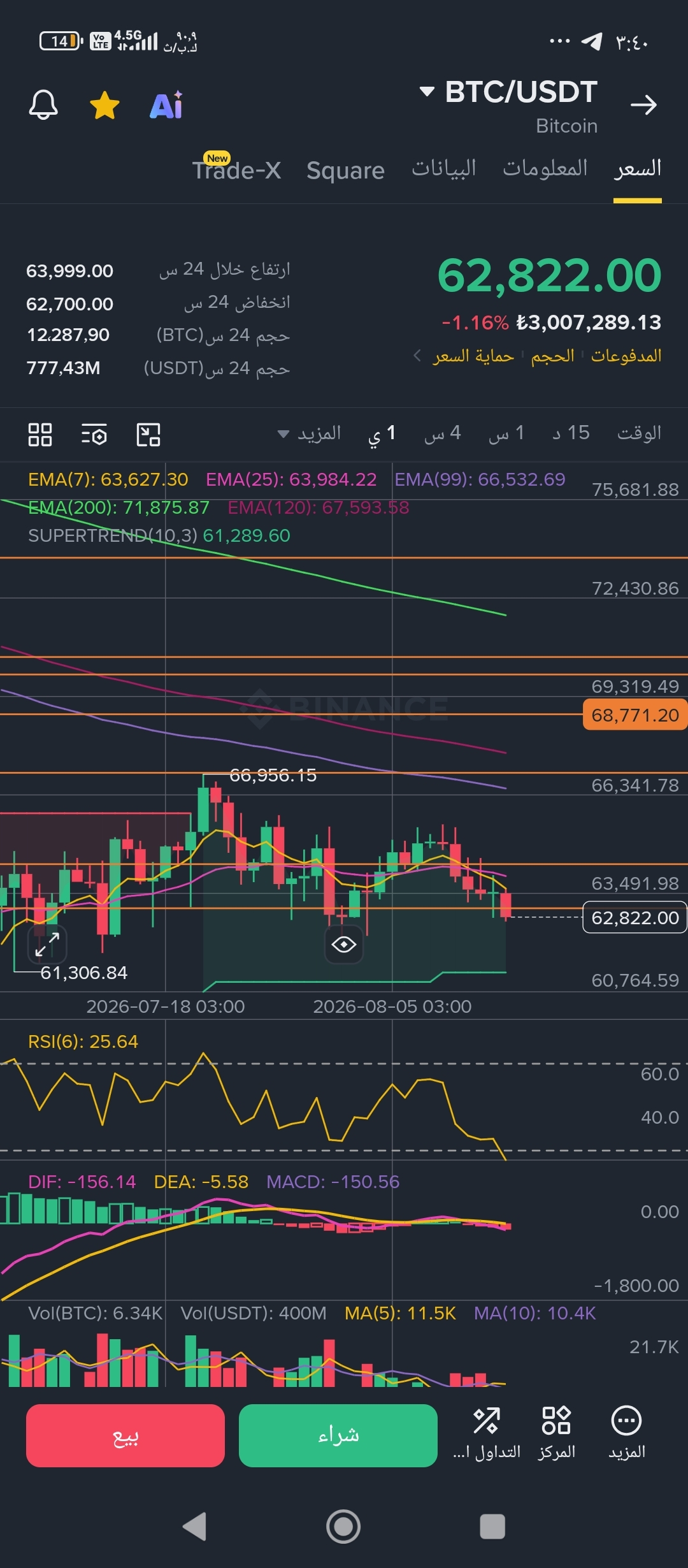This screenshot has height=1568, width=688.
Task: Toggle chart visibility eye icon
Action: coord(344,944)
